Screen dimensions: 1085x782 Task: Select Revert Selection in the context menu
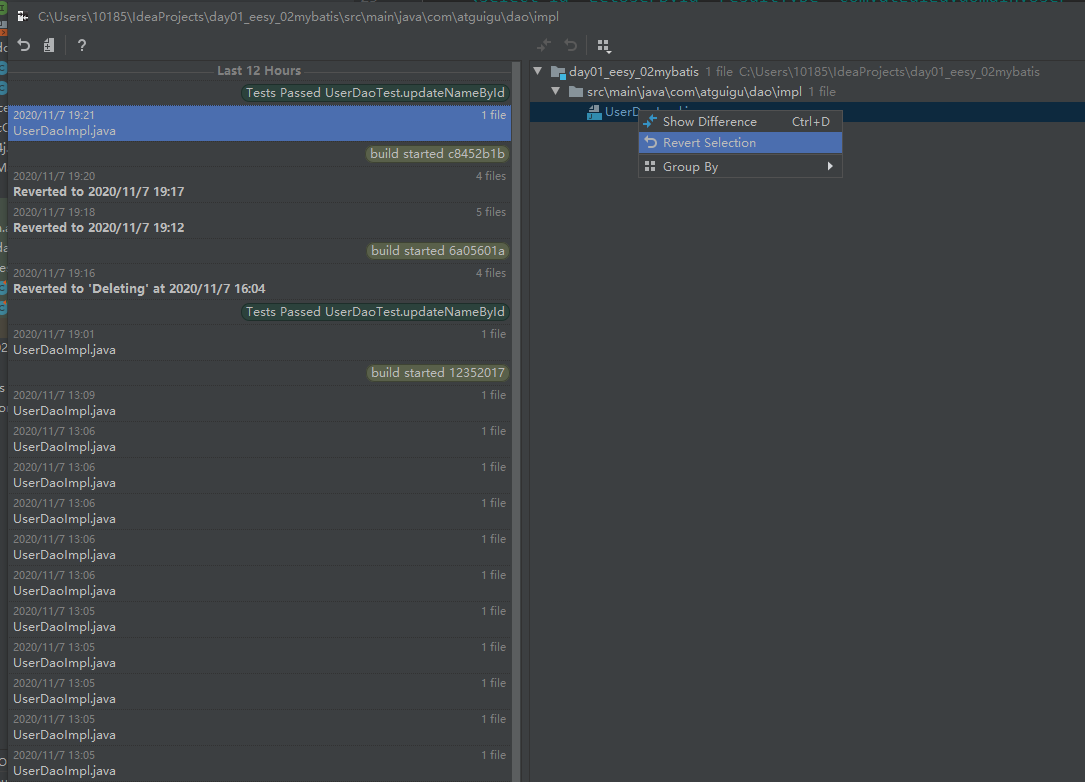tap(709, 143)
